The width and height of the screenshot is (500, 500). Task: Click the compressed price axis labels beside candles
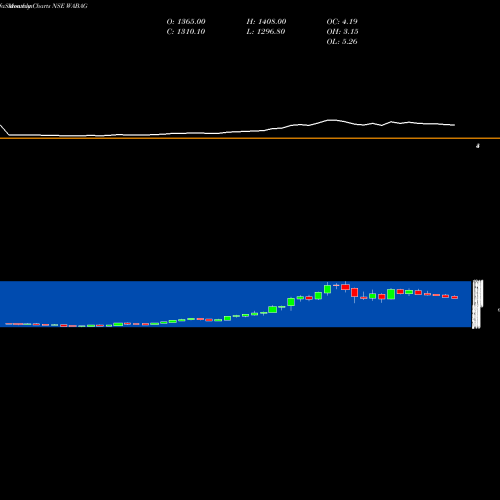[x=477, y=304]
